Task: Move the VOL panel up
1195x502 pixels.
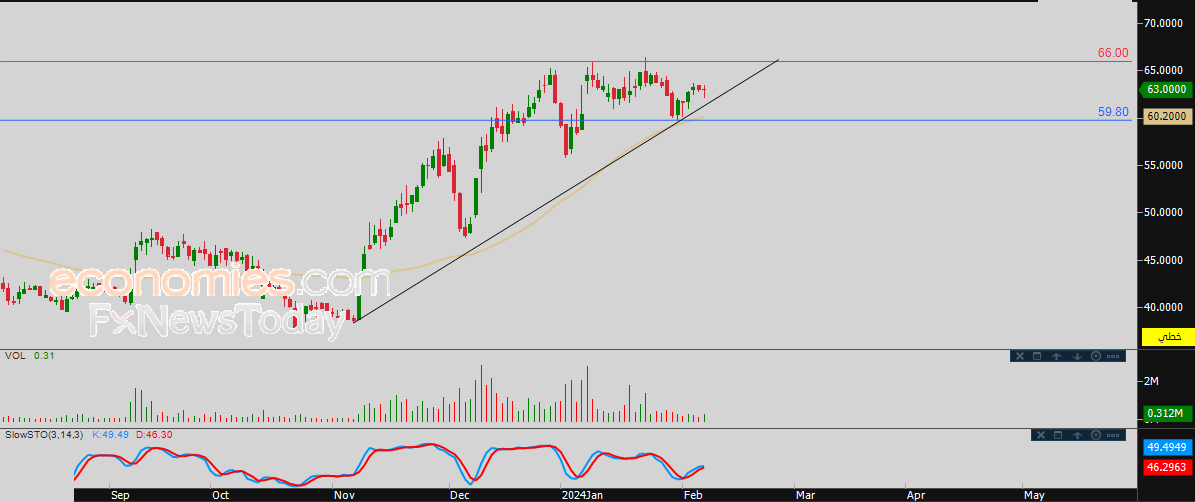Action: coord(1057,356)
